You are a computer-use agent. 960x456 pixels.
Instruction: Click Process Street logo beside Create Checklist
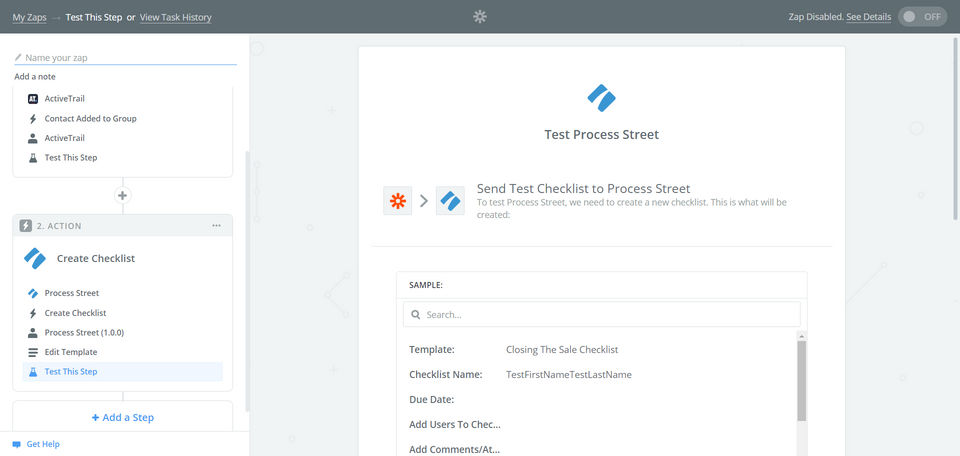pyautogui.click(x=35, y=258)
